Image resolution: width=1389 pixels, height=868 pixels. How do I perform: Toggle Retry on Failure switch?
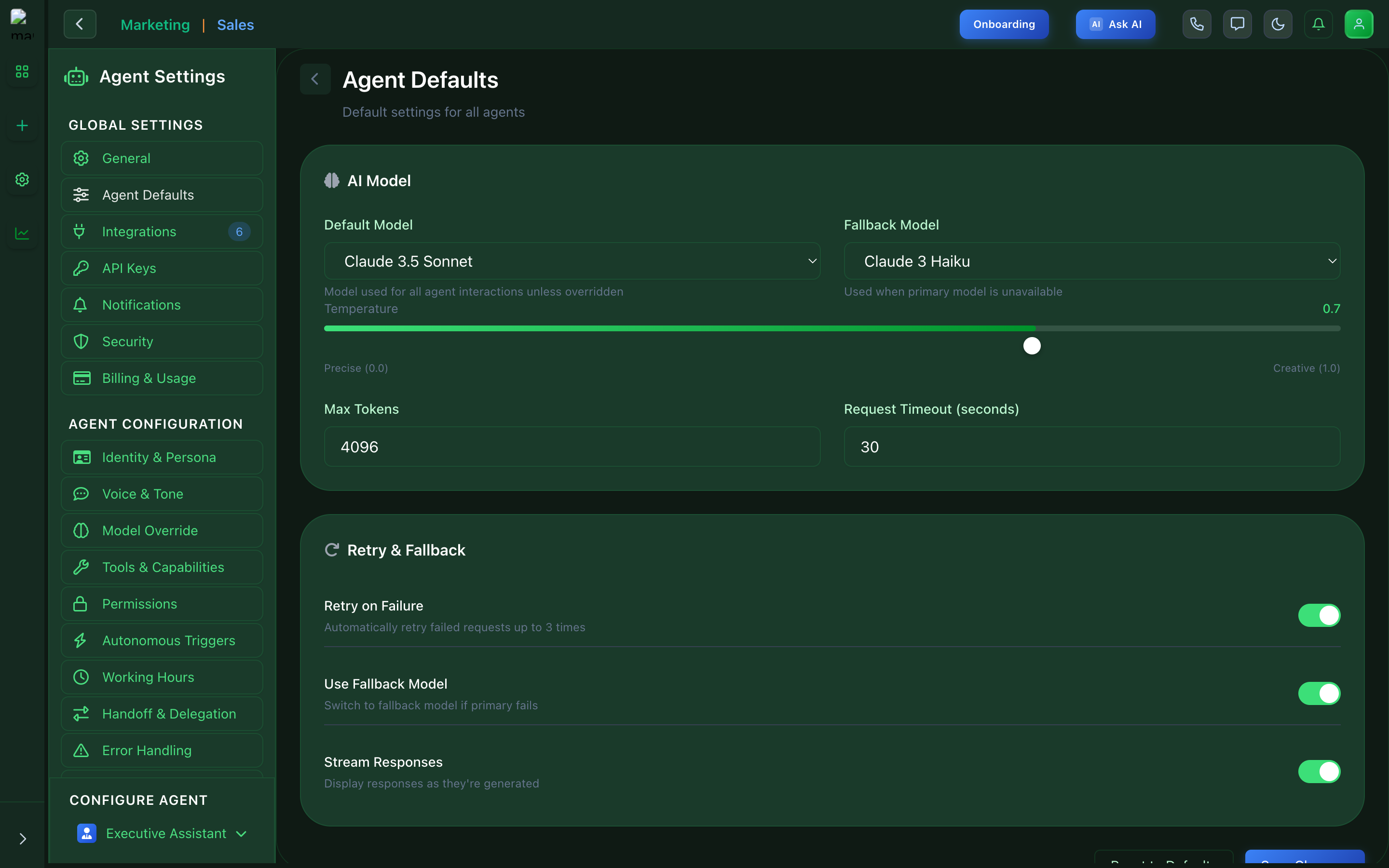tap(1319, 615)
